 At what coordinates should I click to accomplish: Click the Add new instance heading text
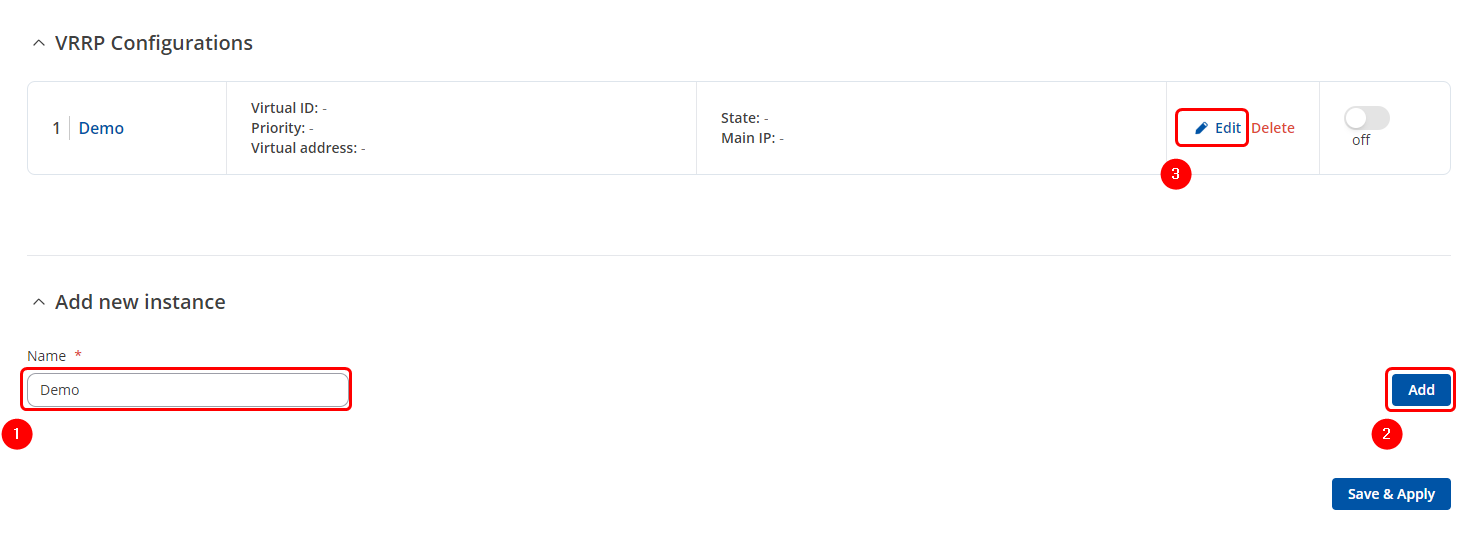(140, 302)
